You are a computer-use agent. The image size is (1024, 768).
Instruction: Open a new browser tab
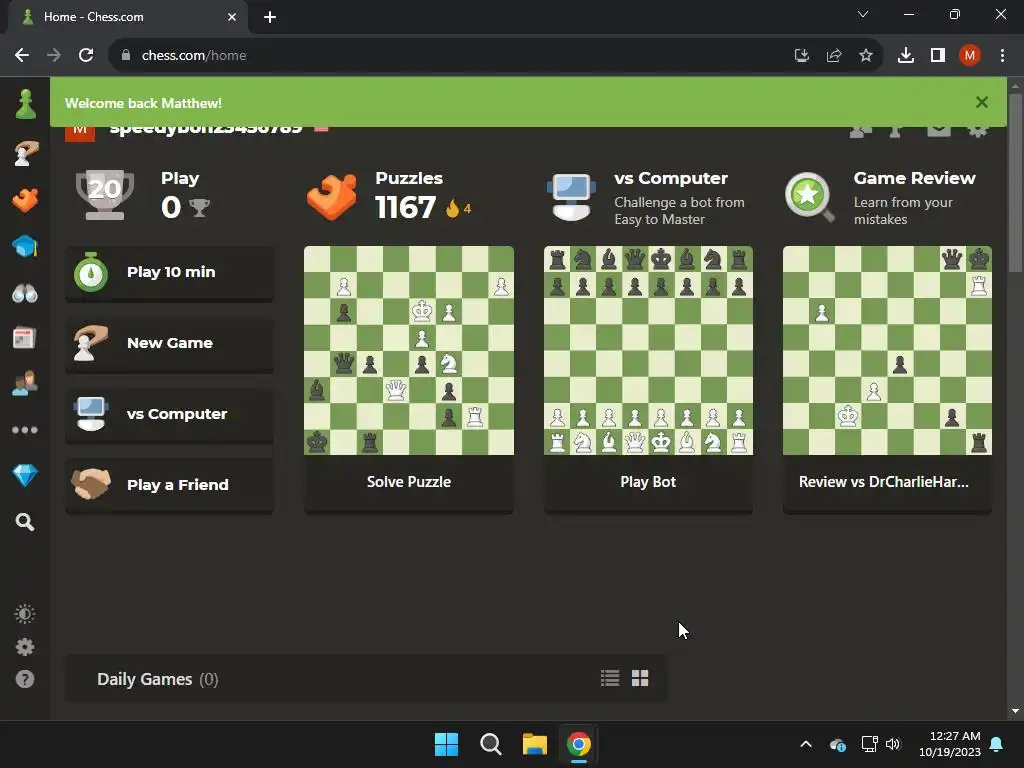tap(270, 17)
